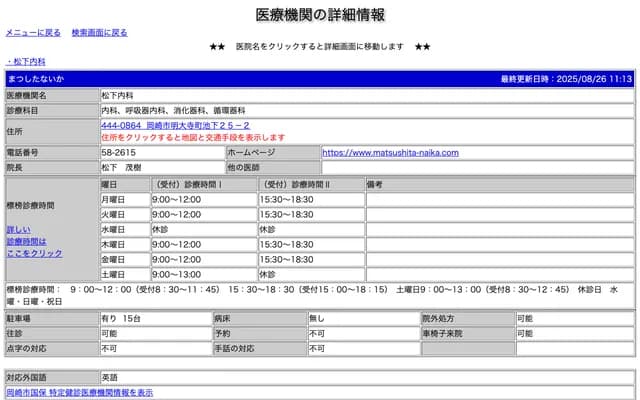Click the メニューに戻る link
The image size is (640, 400).
(x=33, y=32)
